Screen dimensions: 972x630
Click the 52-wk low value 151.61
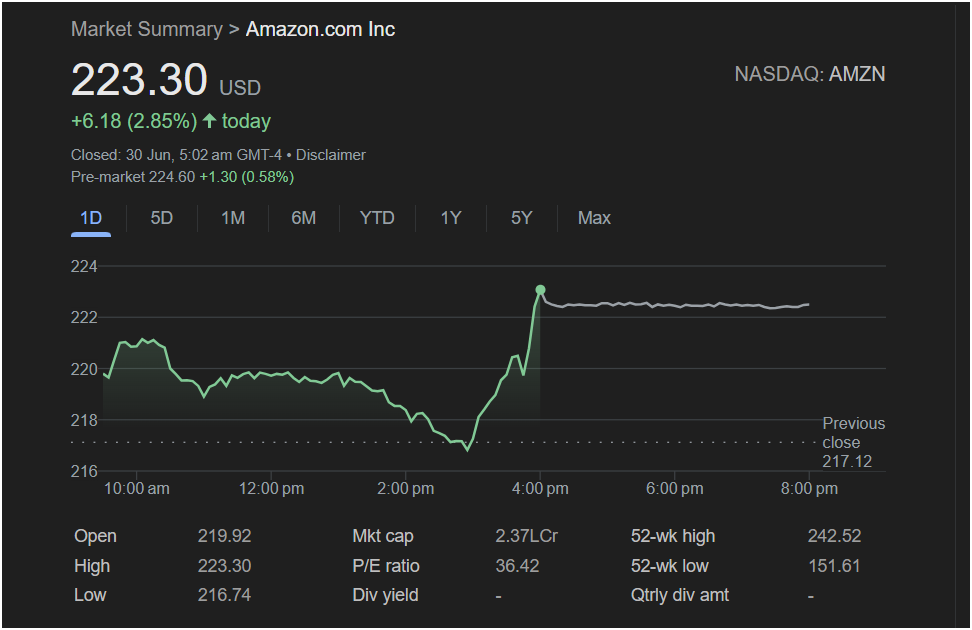[x=834, y=566]
